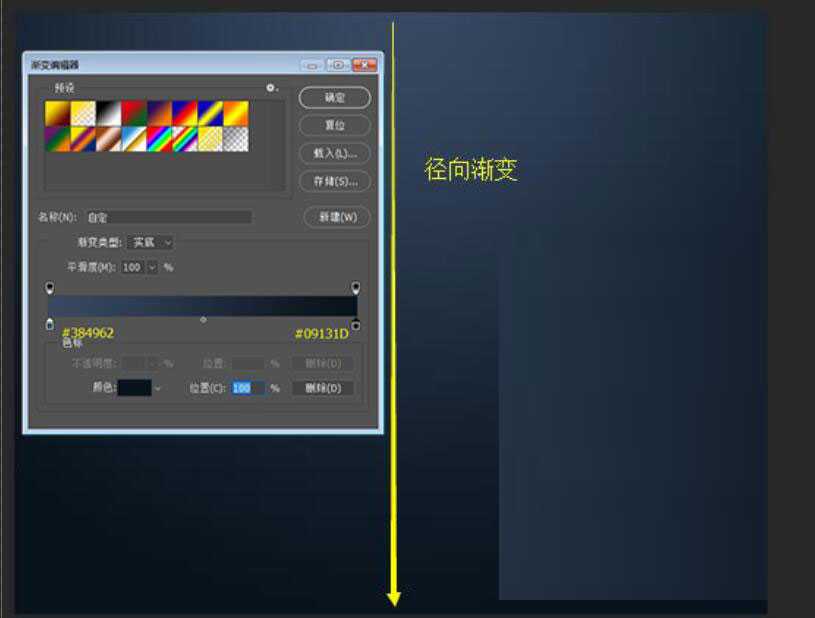Open the 平滑度 smoothness value dropdown arrow
The height and width of the screenshot is (618, 815).
(x=152, y=267)
